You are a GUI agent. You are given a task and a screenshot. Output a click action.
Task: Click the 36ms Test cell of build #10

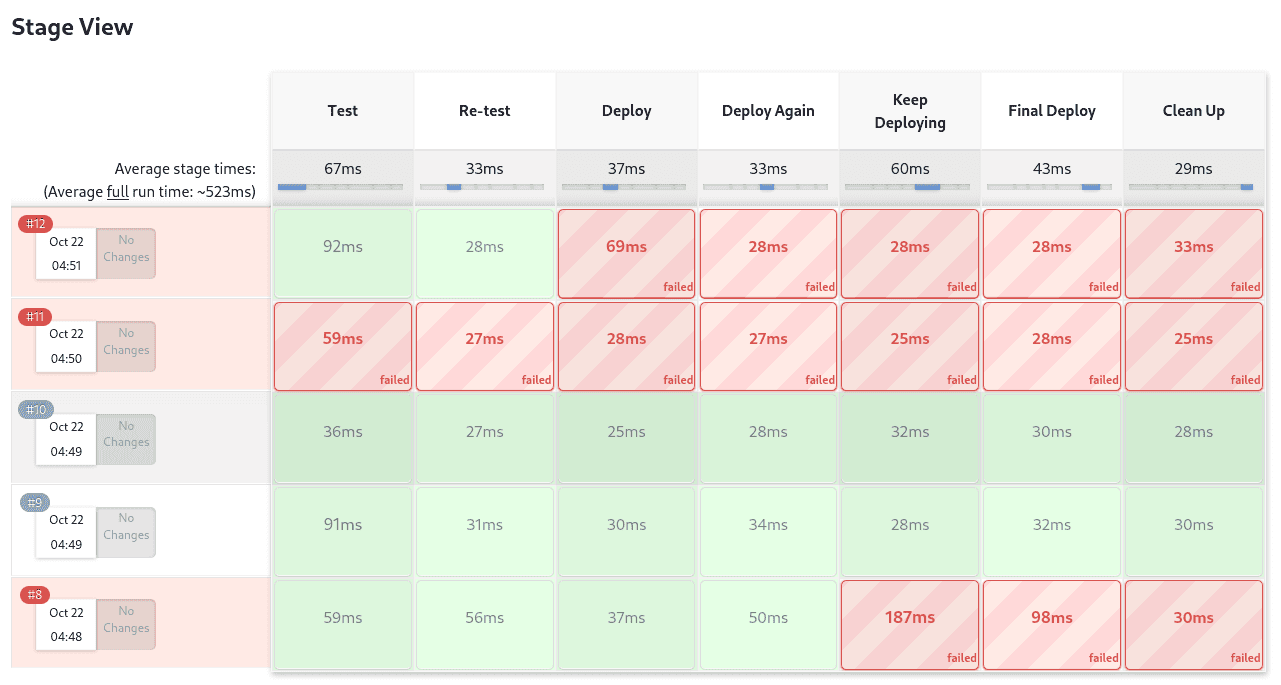click(342, 439)
